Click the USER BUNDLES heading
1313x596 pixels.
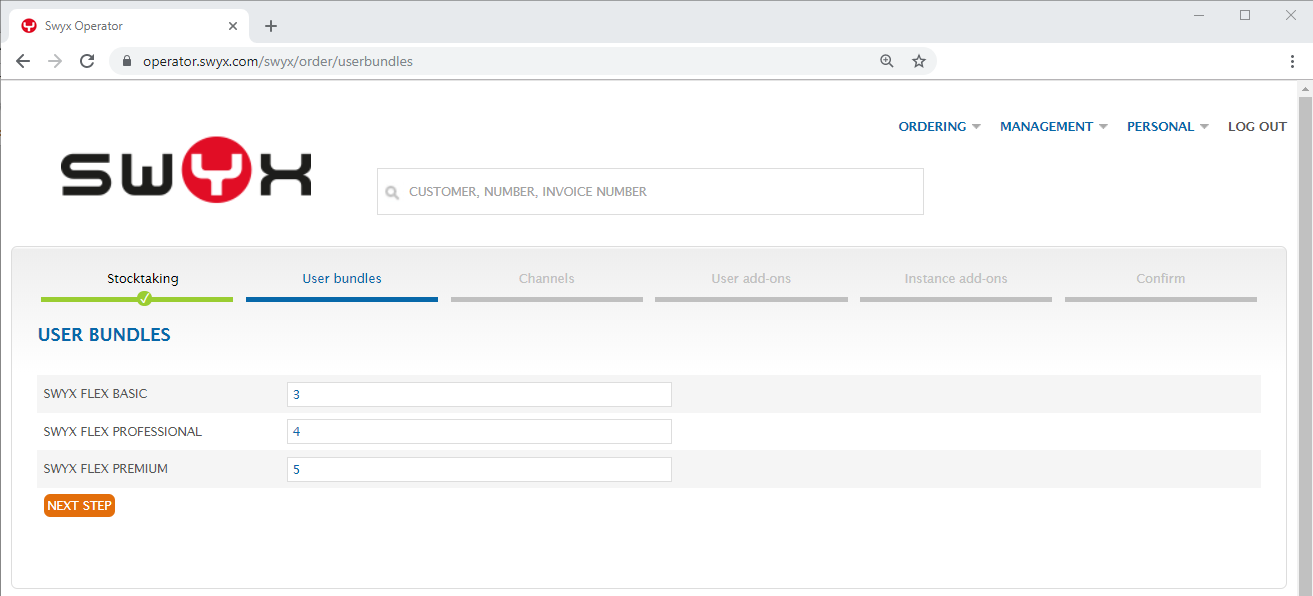point(104,335)
